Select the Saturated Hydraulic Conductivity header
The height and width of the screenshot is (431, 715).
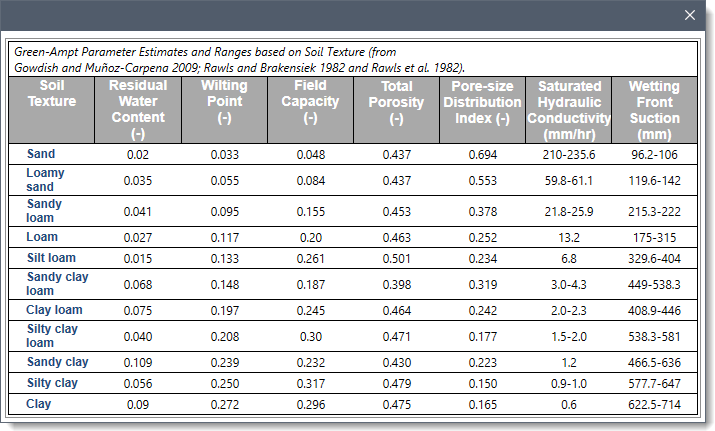(x=568, y=109)
